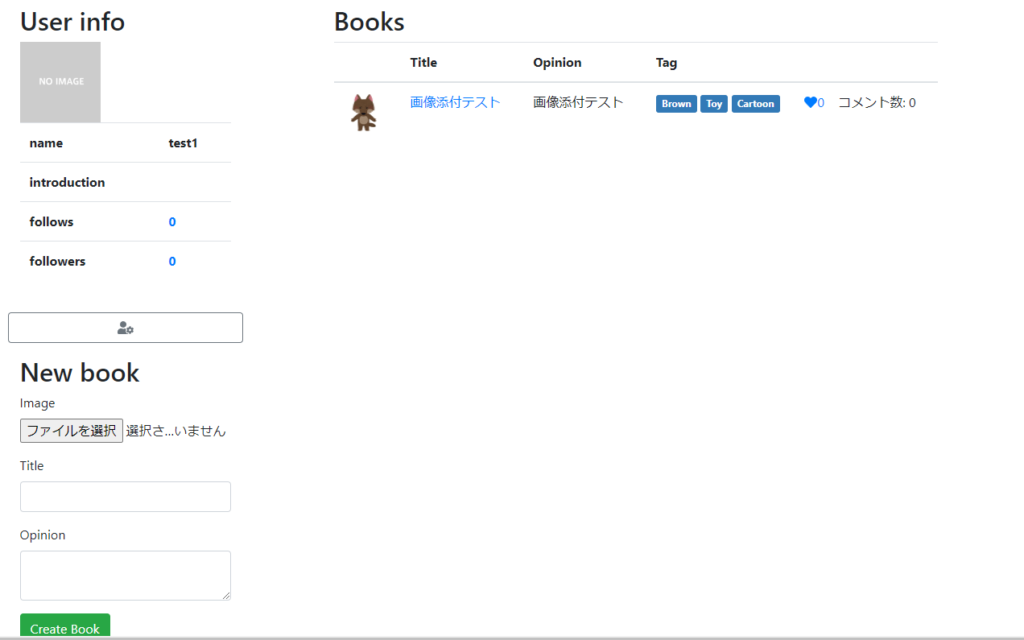Click the User info heading
Screen dimensions: 1024x640
click(x=72, y=22)
